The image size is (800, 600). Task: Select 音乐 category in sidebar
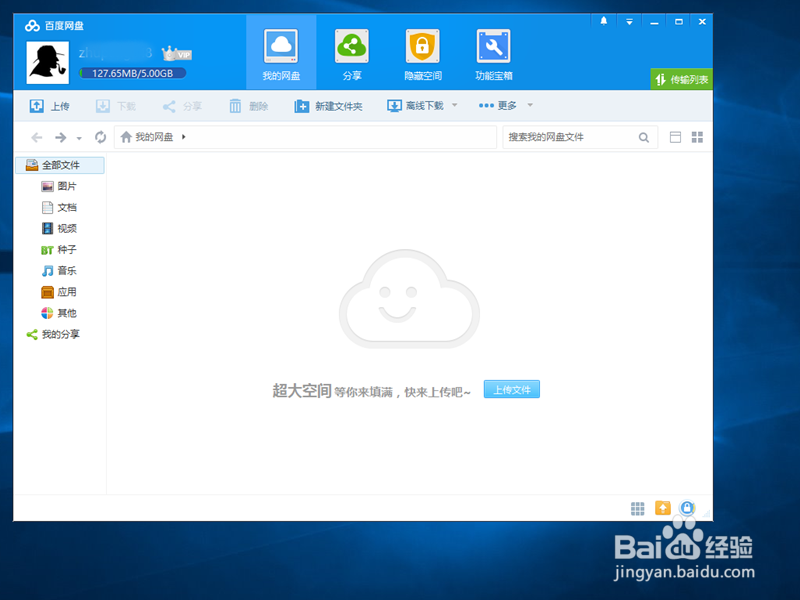[x=59, y=271]
